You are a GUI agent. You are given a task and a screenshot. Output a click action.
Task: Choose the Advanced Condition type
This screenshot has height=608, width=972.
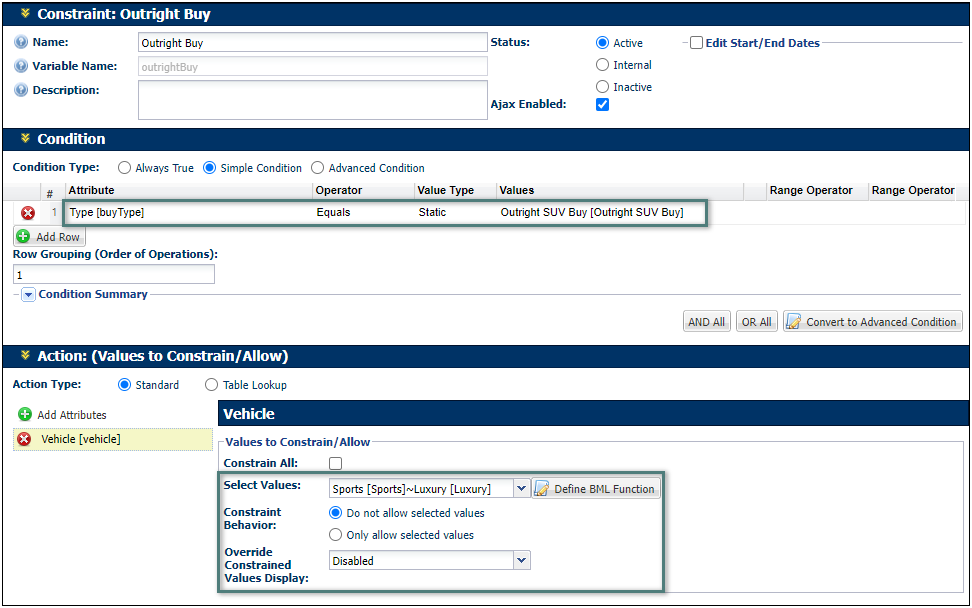click(x=318, y=168)
